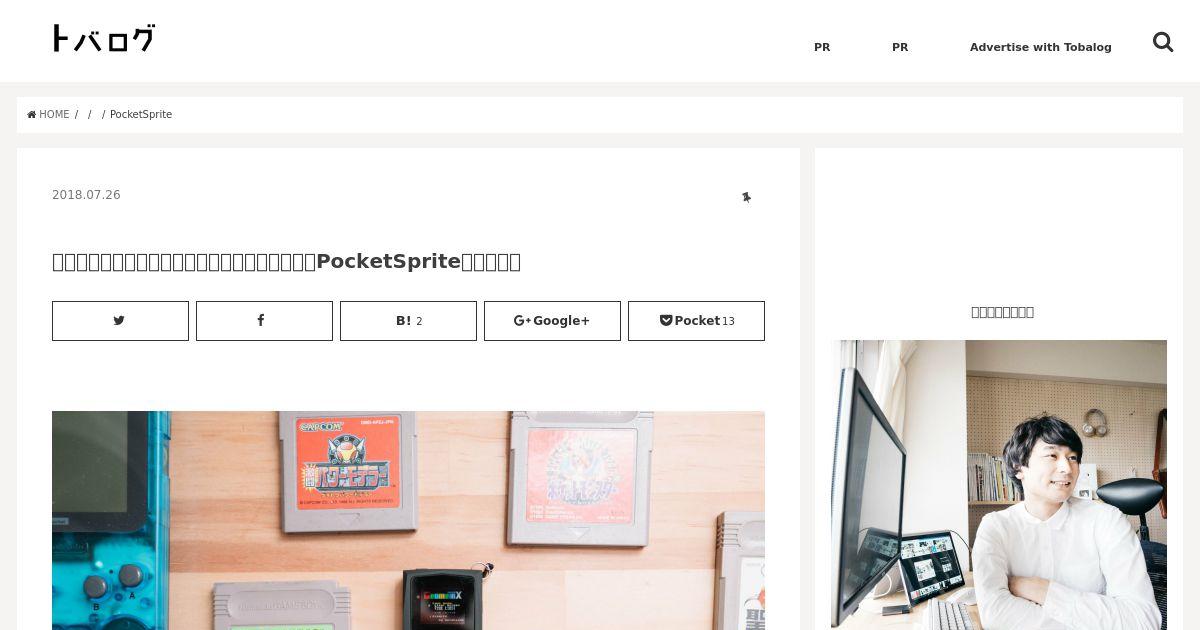
Task: Click the PocketSprite breadcrumb entry
Action: click(141, 114)
